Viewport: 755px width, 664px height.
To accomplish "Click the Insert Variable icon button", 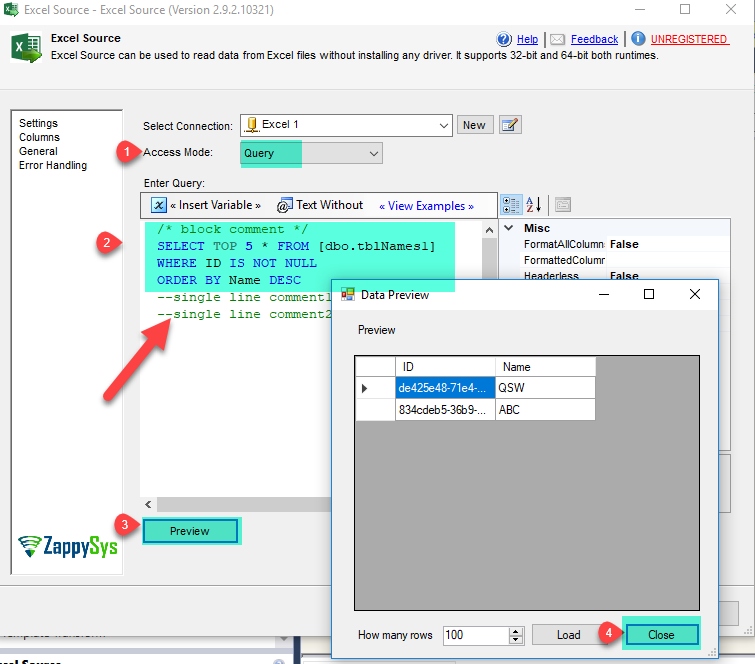I will pyautogui.click(x=159, y=205).
